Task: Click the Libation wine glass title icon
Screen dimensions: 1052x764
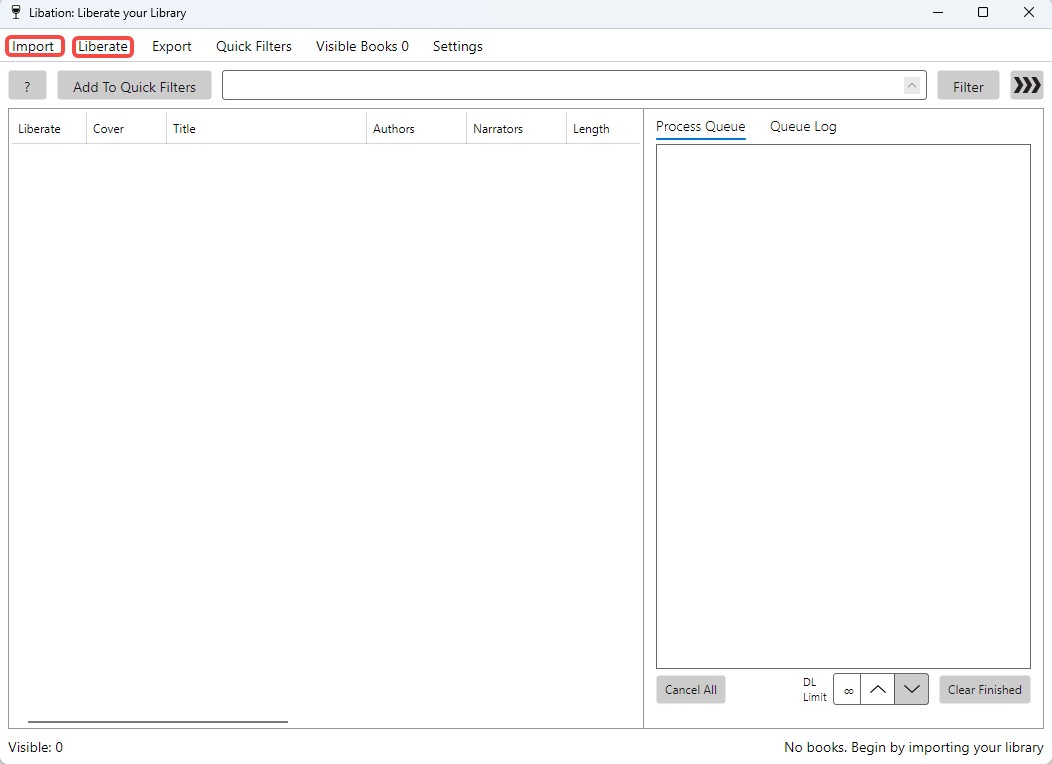Action: [x=16, y=13]
